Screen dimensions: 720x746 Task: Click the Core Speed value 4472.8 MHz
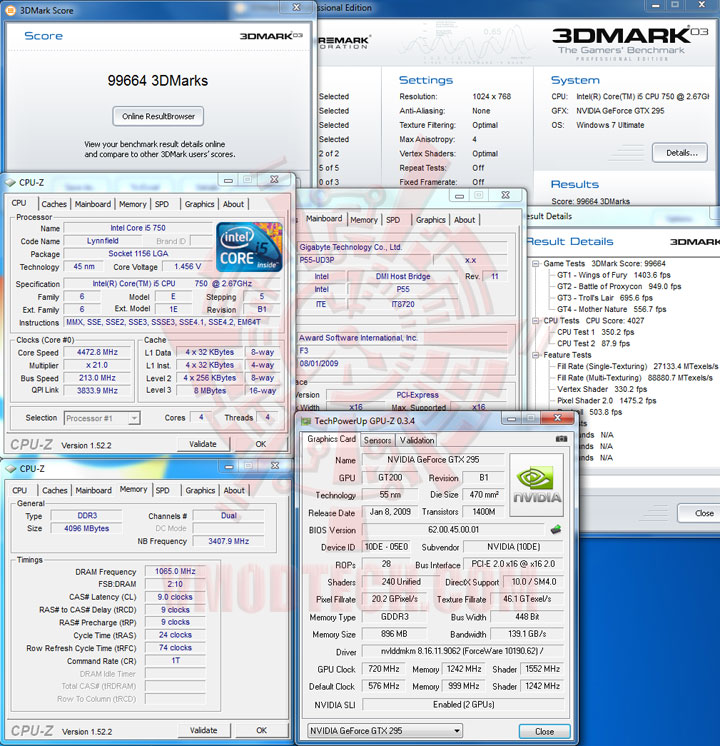(97, 352)
